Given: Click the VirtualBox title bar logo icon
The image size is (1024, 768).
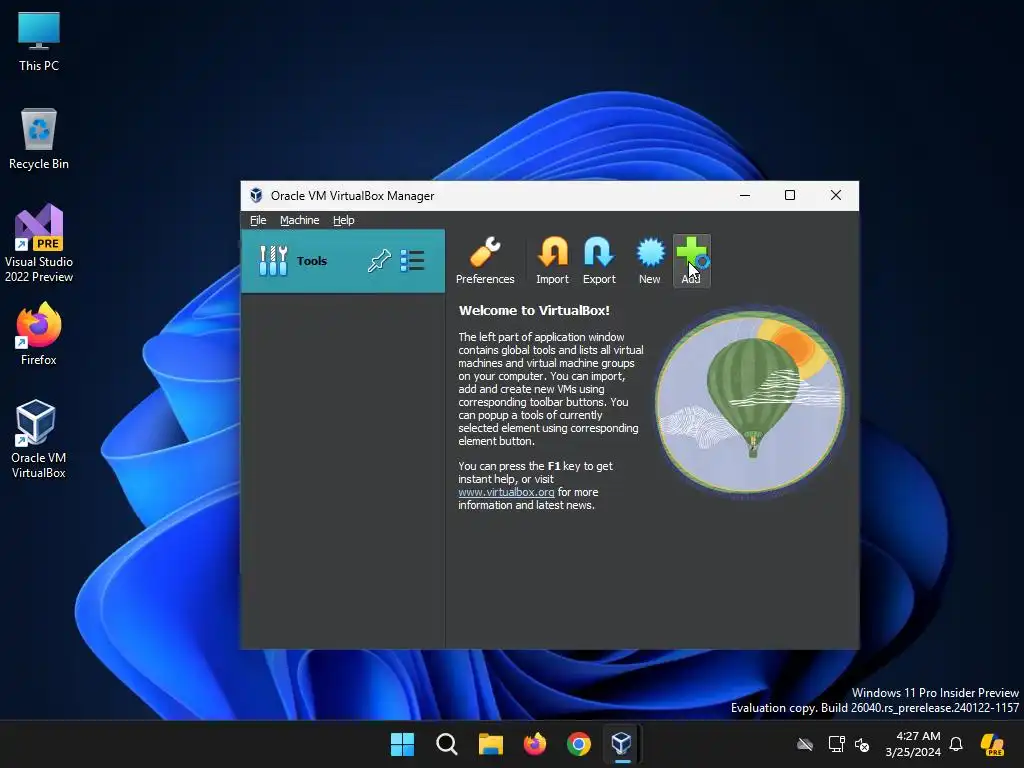Looking at the screenshot, I should click(256, 195).
